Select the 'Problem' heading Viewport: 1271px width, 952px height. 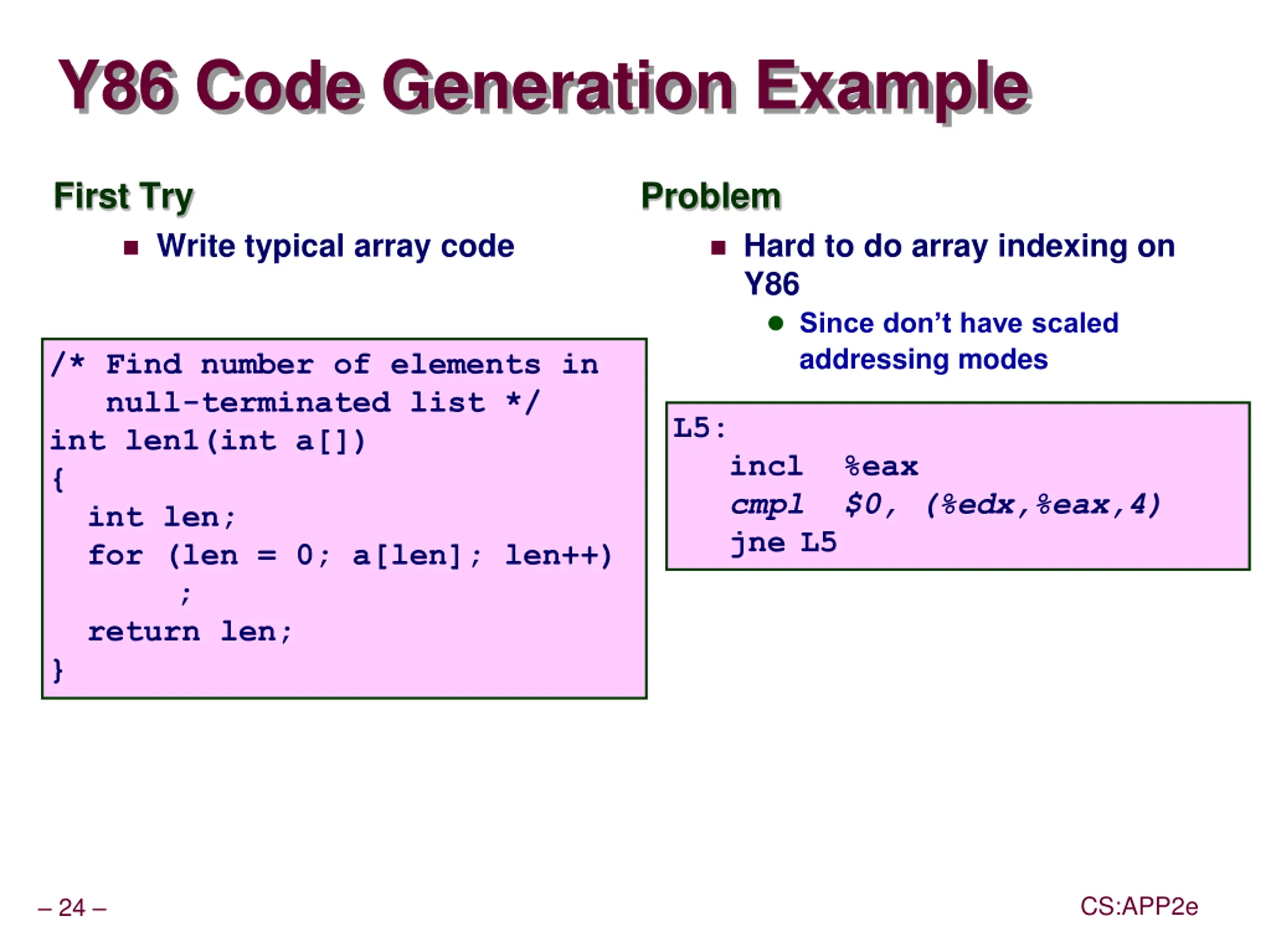(711, 197)
